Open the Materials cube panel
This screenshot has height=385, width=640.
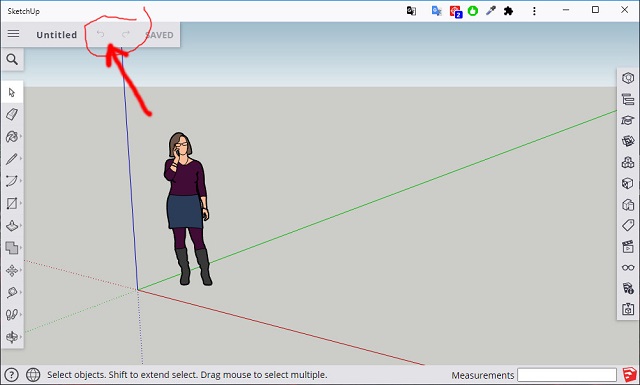pos(628,183)
